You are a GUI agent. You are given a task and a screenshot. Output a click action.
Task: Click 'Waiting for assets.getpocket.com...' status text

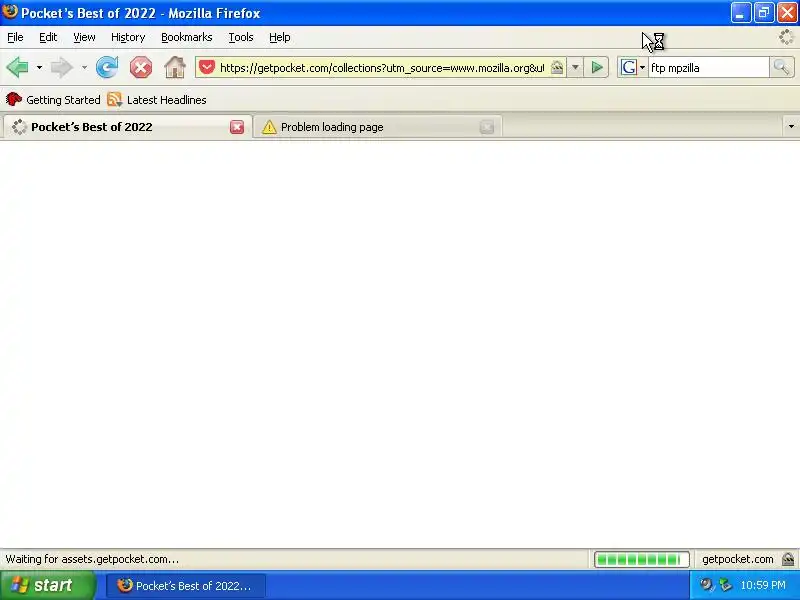tap(92, 559)
